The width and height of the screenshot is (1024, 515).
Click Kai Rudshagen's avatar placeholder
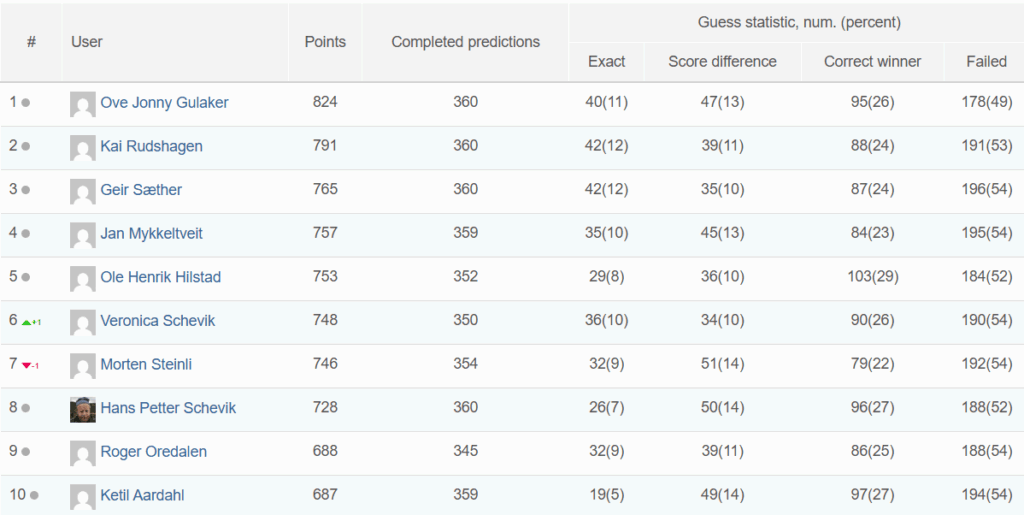click(x=83, y=148)
